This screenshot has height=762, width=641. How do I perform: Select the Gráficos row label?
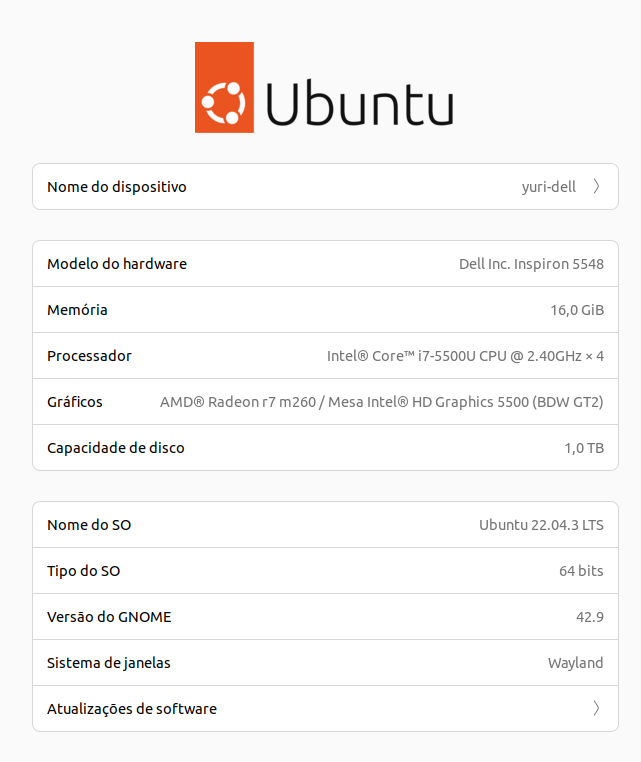[x=75, y=402]
